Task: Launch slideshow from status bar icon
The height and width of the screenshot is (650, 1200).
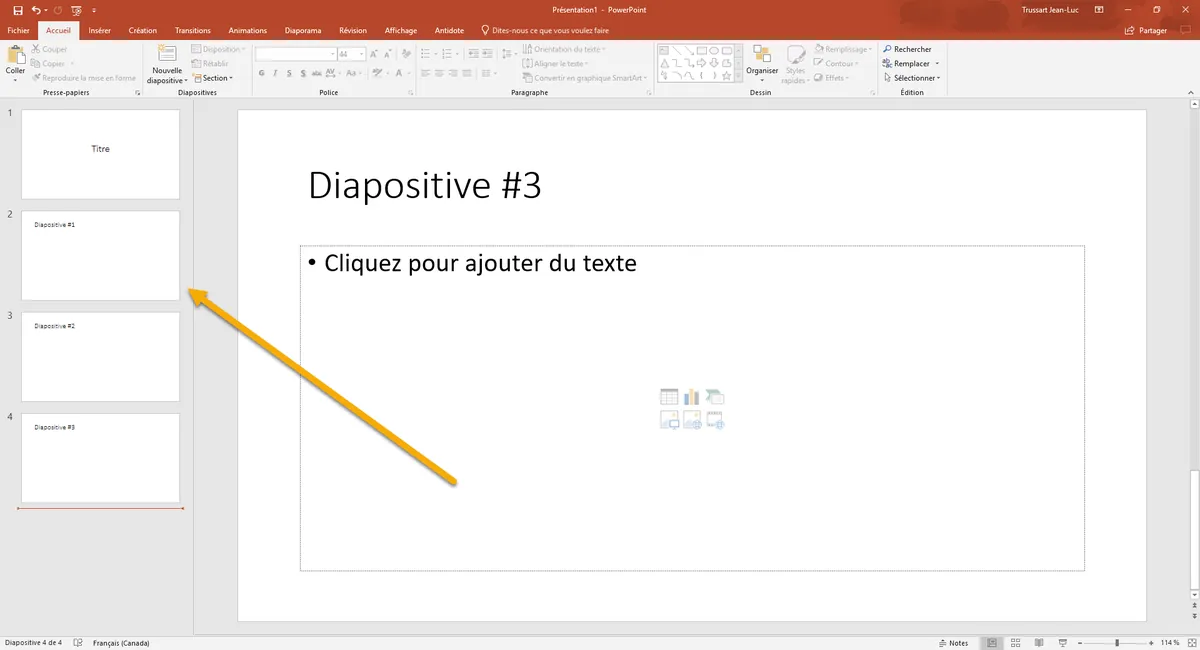Action: [x=1063, y=642]
